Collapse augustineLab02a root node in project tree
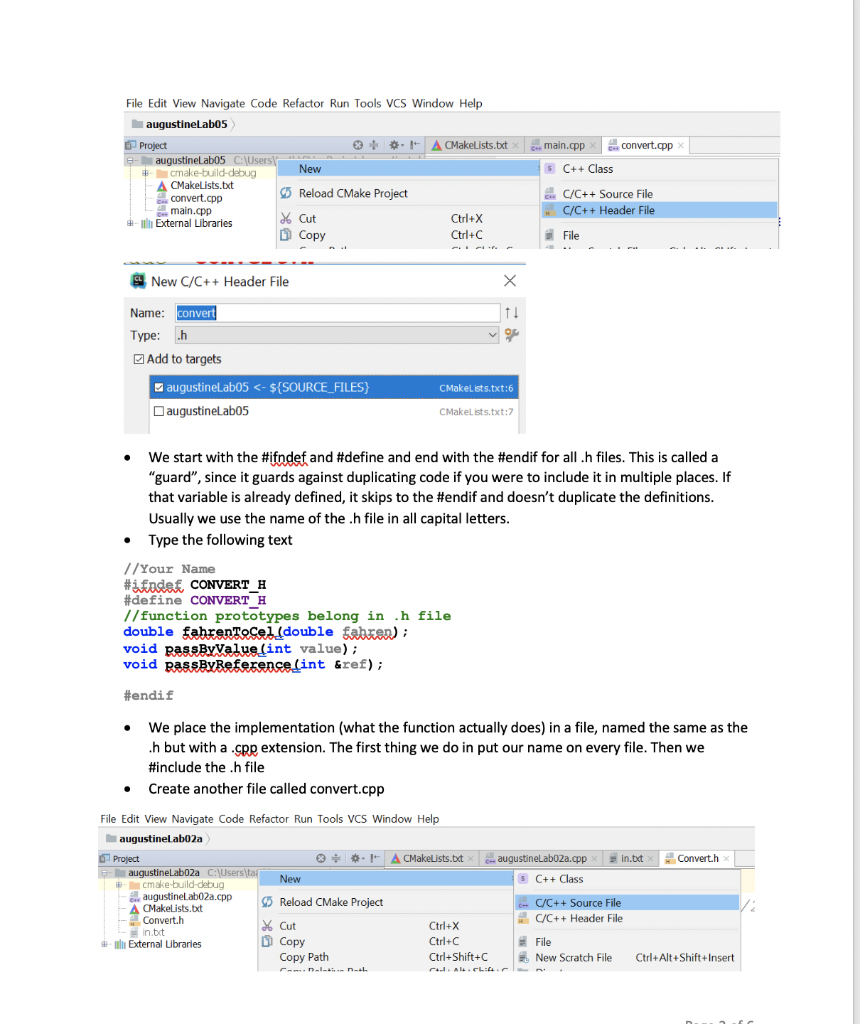The width and height of the screenshot is (860, 1024). 103,872
